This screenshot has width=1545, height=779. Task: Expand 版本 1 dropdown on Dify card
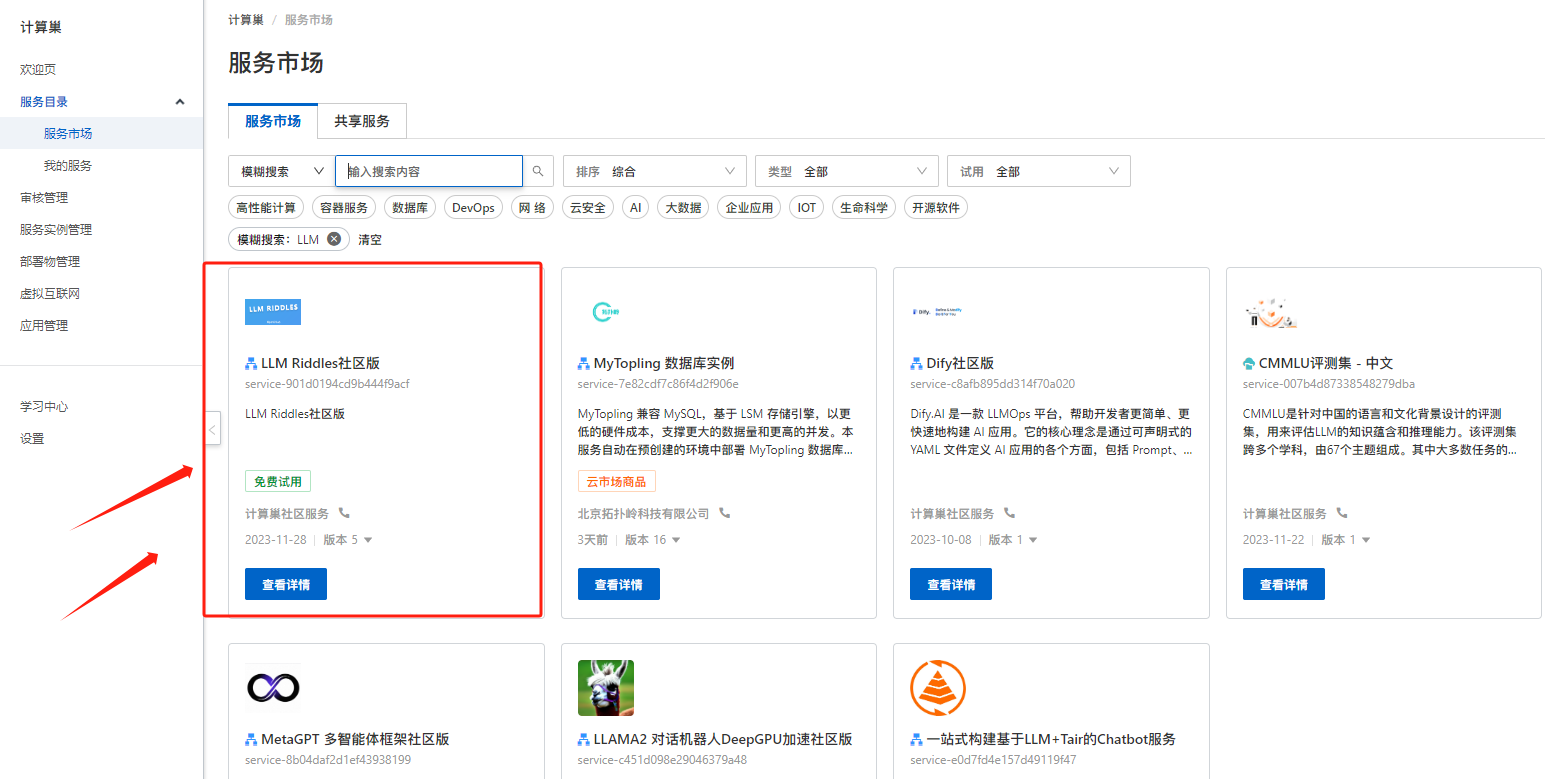pyautogui.click(x=1013, y=540)
